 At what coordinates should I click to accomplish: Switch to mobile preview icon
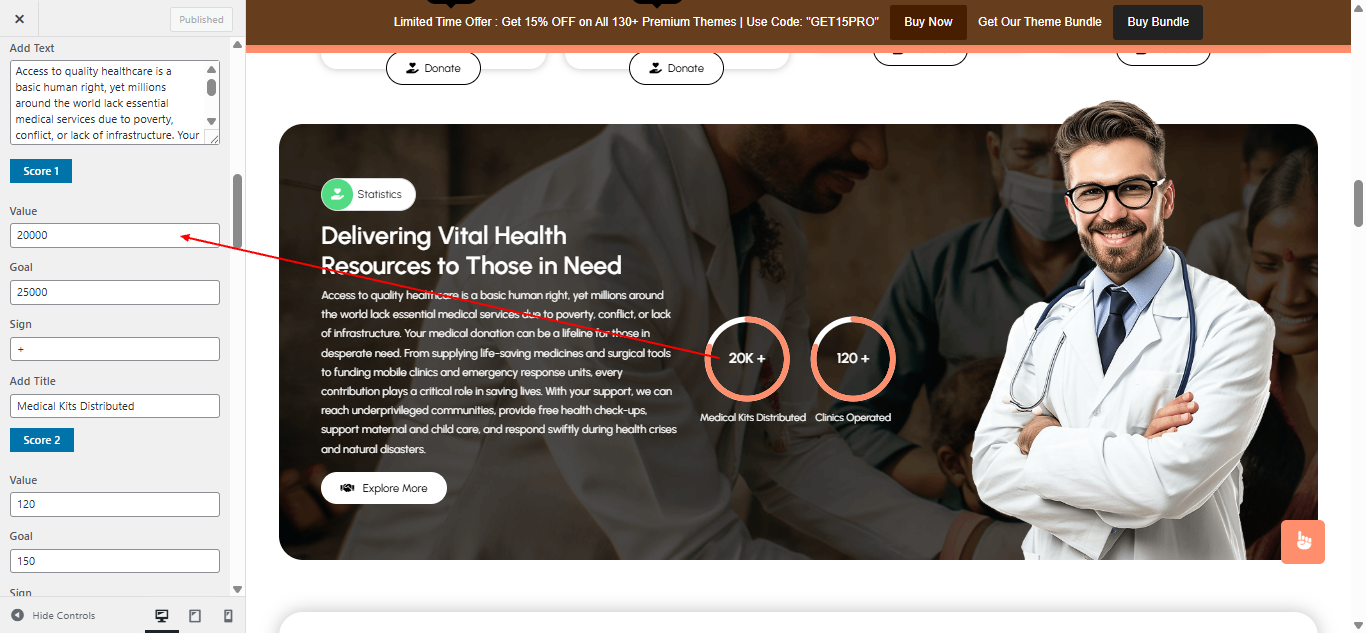click(x=228, y=616)
